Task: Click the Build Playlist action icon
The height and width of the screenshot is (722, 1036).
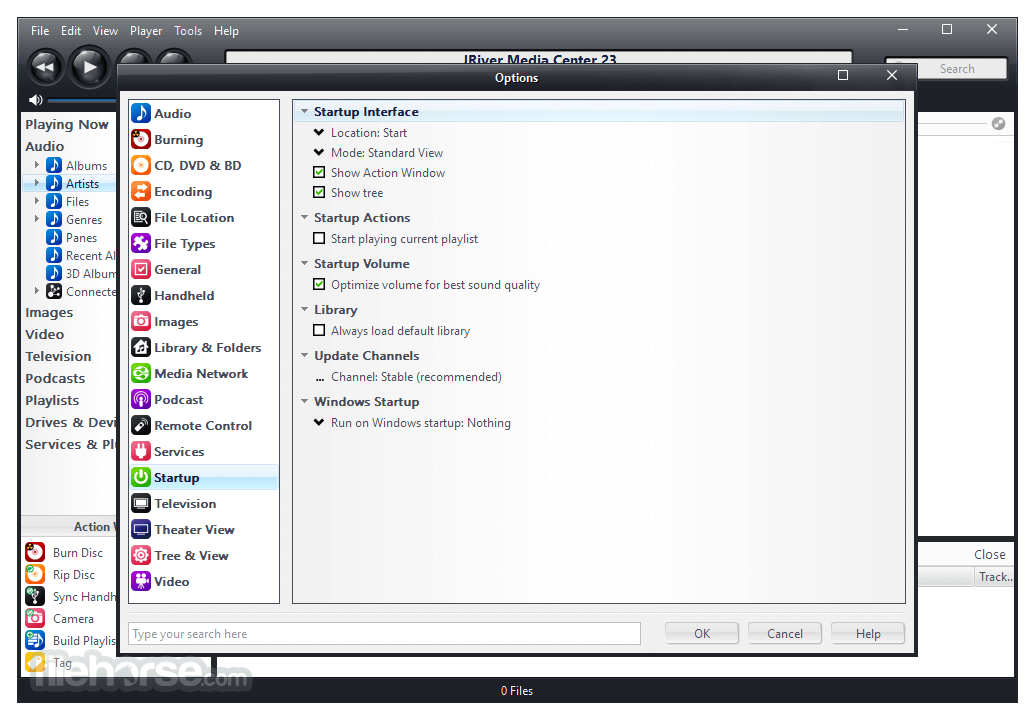Action: 35,640
